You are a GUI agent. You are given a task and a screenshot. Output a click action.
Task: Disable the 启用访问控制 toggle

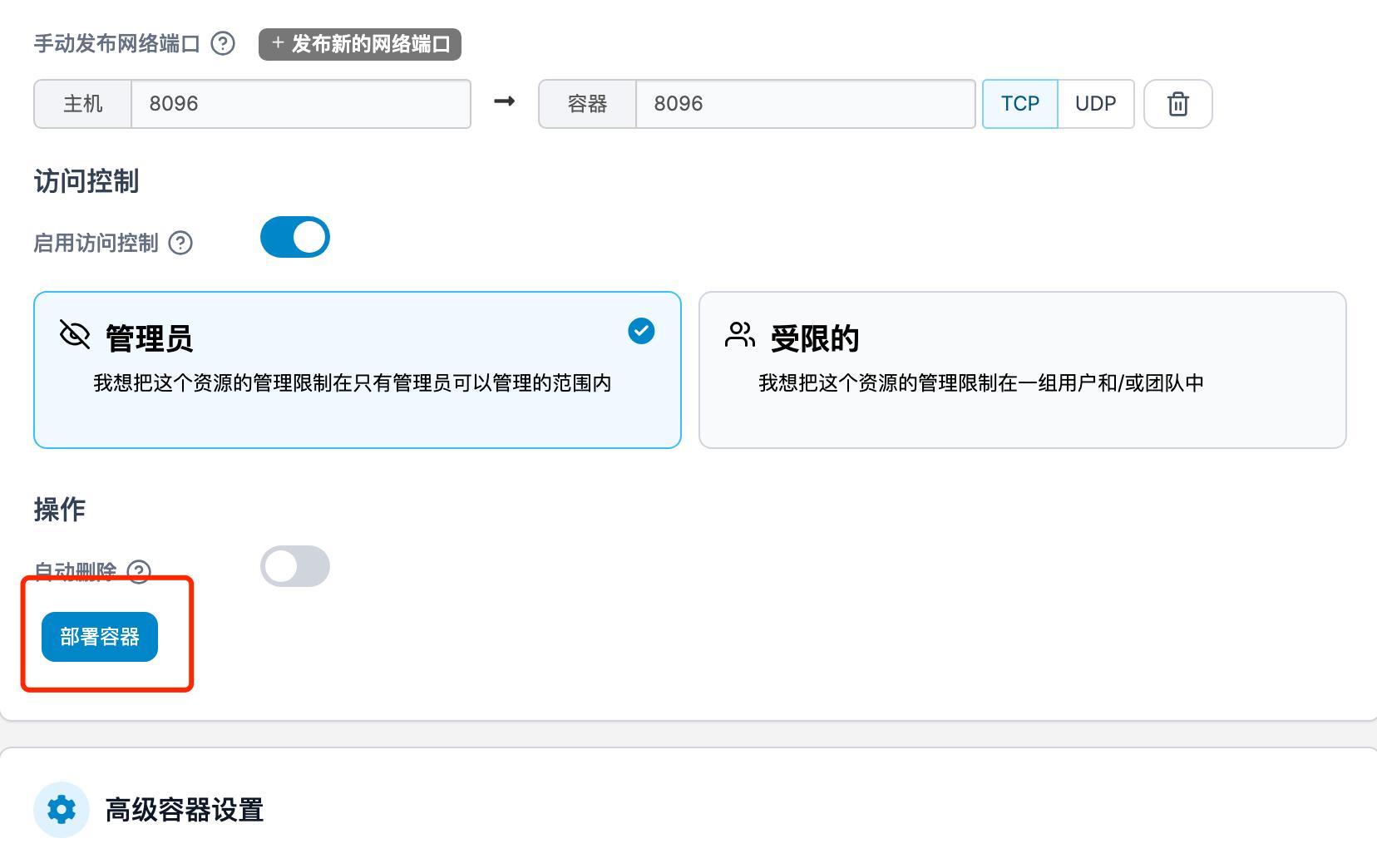294,236
